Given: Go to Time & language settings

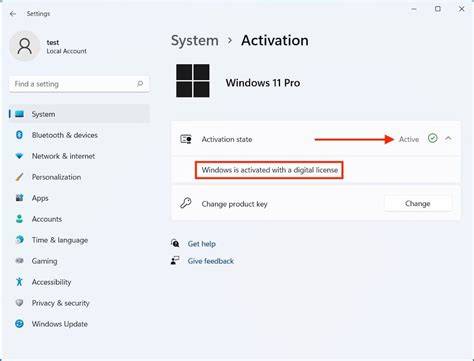Looking at the screenshot, I should (60, 240).
